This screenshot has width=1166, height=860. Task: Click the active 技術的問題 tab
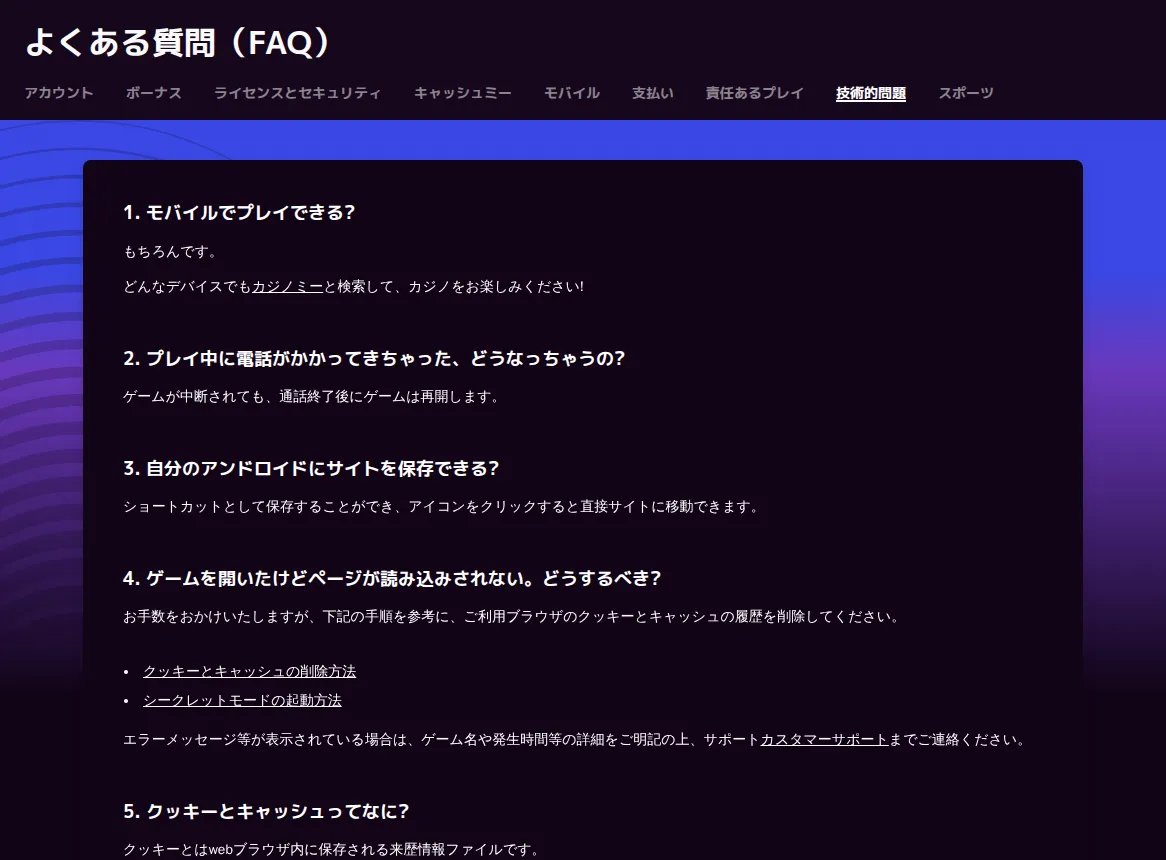(871, 93)
